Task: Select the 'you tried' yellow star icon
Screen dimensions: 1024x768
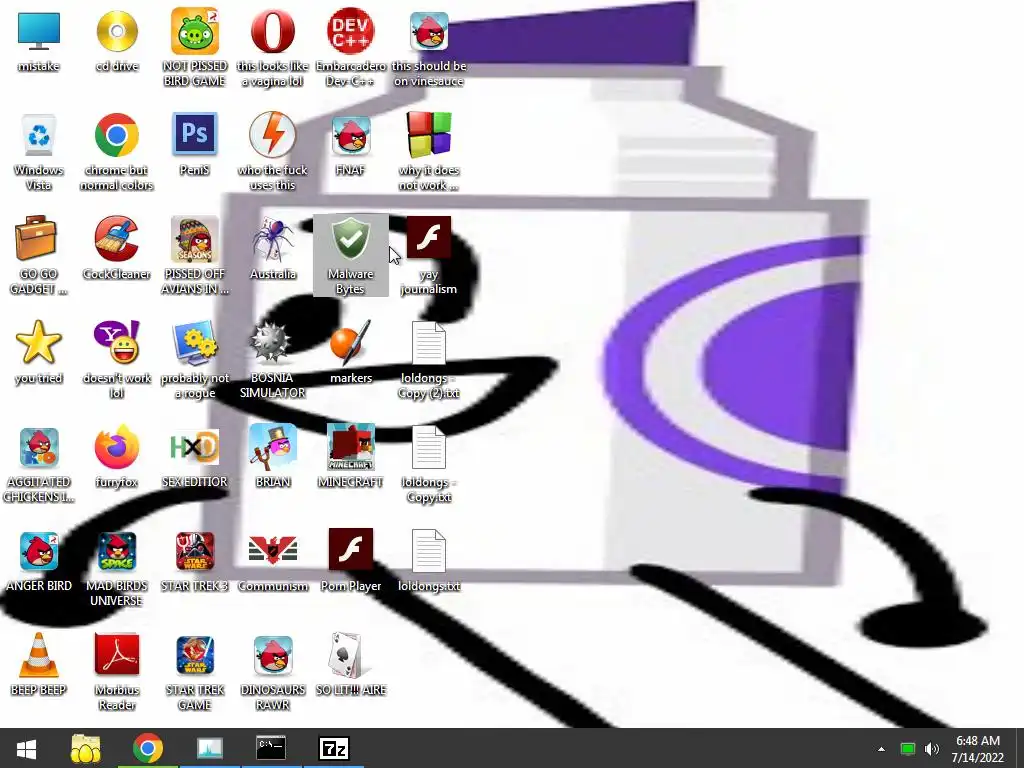Action: point(39,343)
